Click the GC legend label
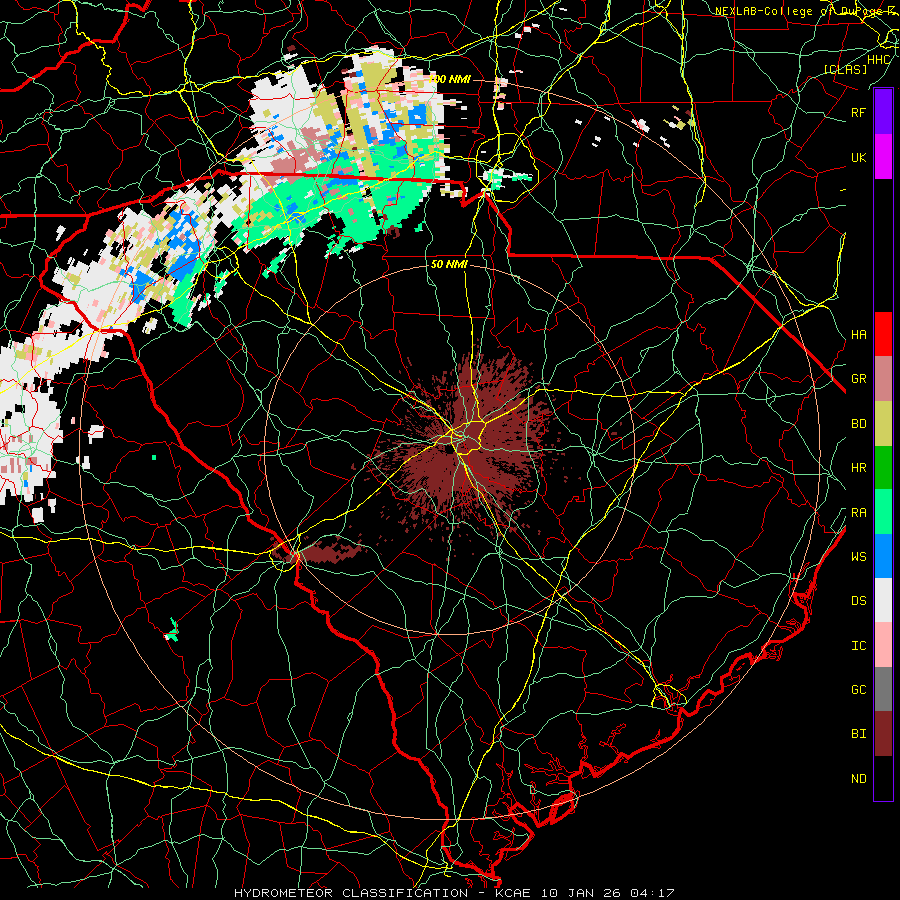Image resolution: width=900 pixels, height=900 pixels. coord(858,690)
